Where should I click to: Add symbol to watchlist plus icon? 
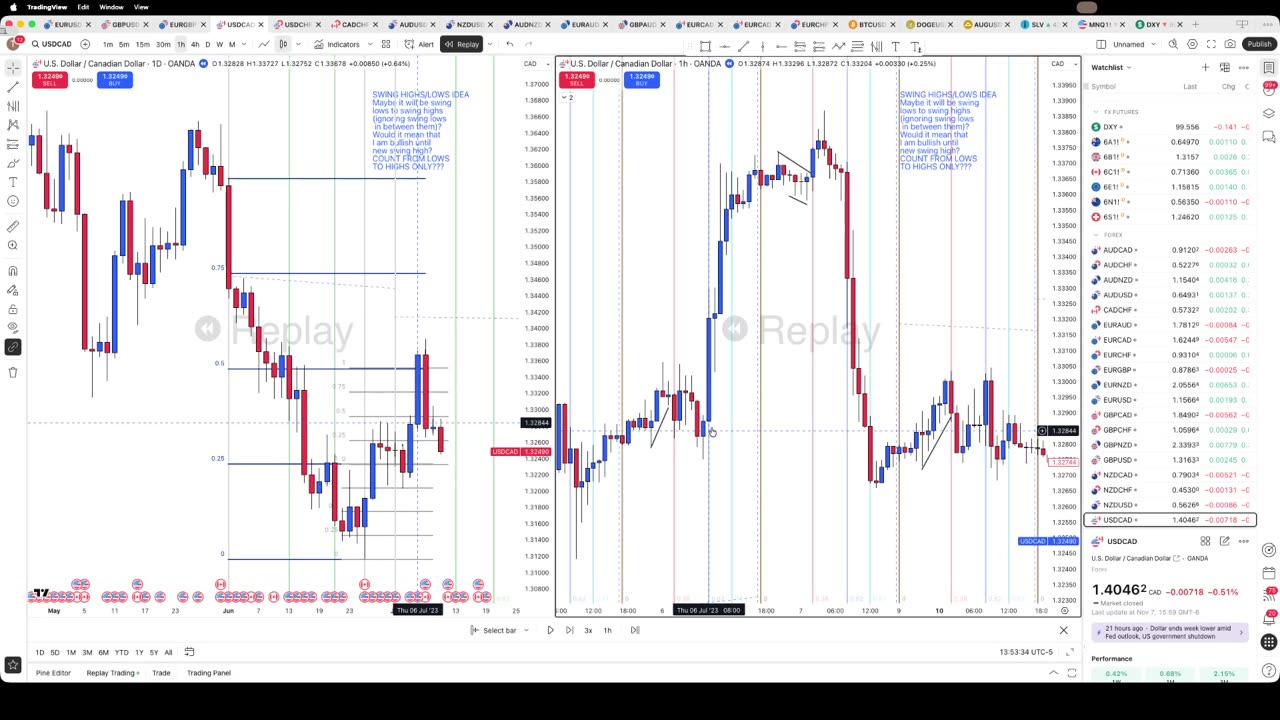[x=1206, y=67]
